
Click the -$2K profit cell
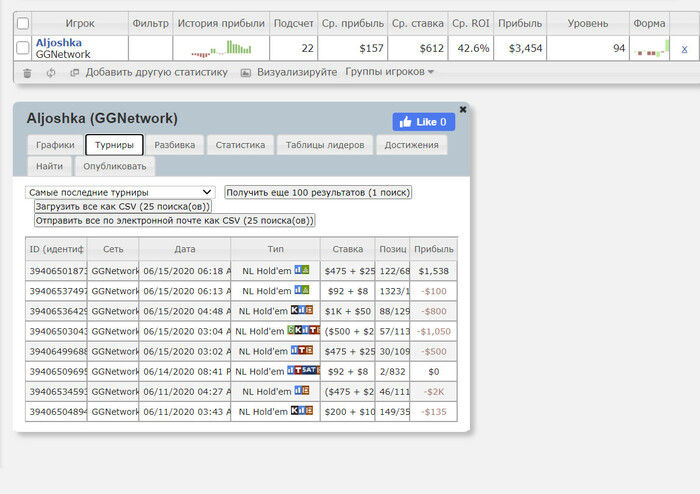[433, 391]
